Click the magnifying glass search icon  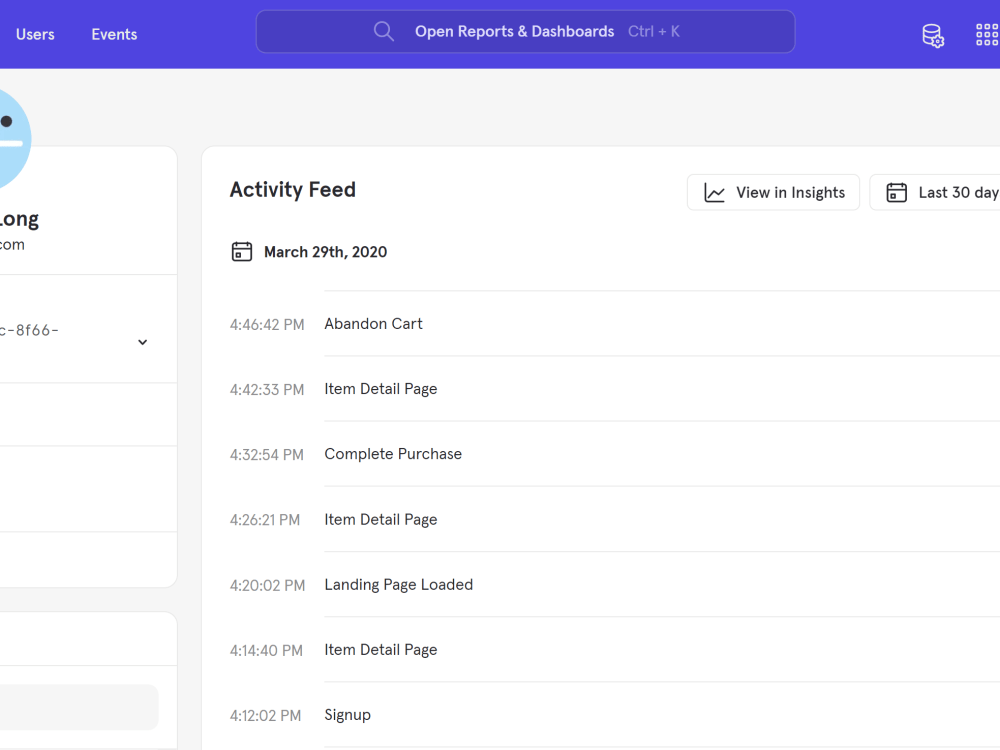[384, 31]
